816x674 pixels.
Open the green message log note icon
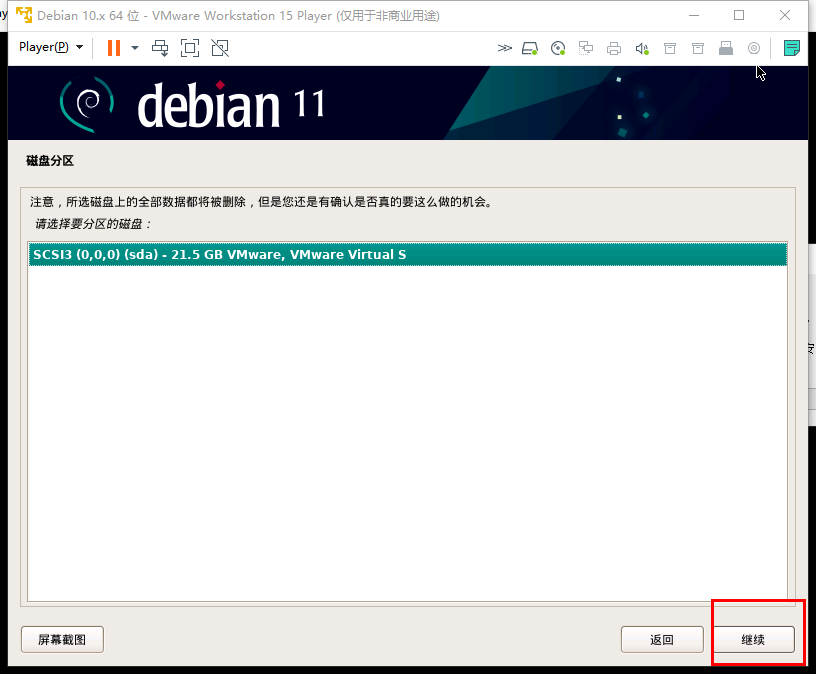(792, 48)
